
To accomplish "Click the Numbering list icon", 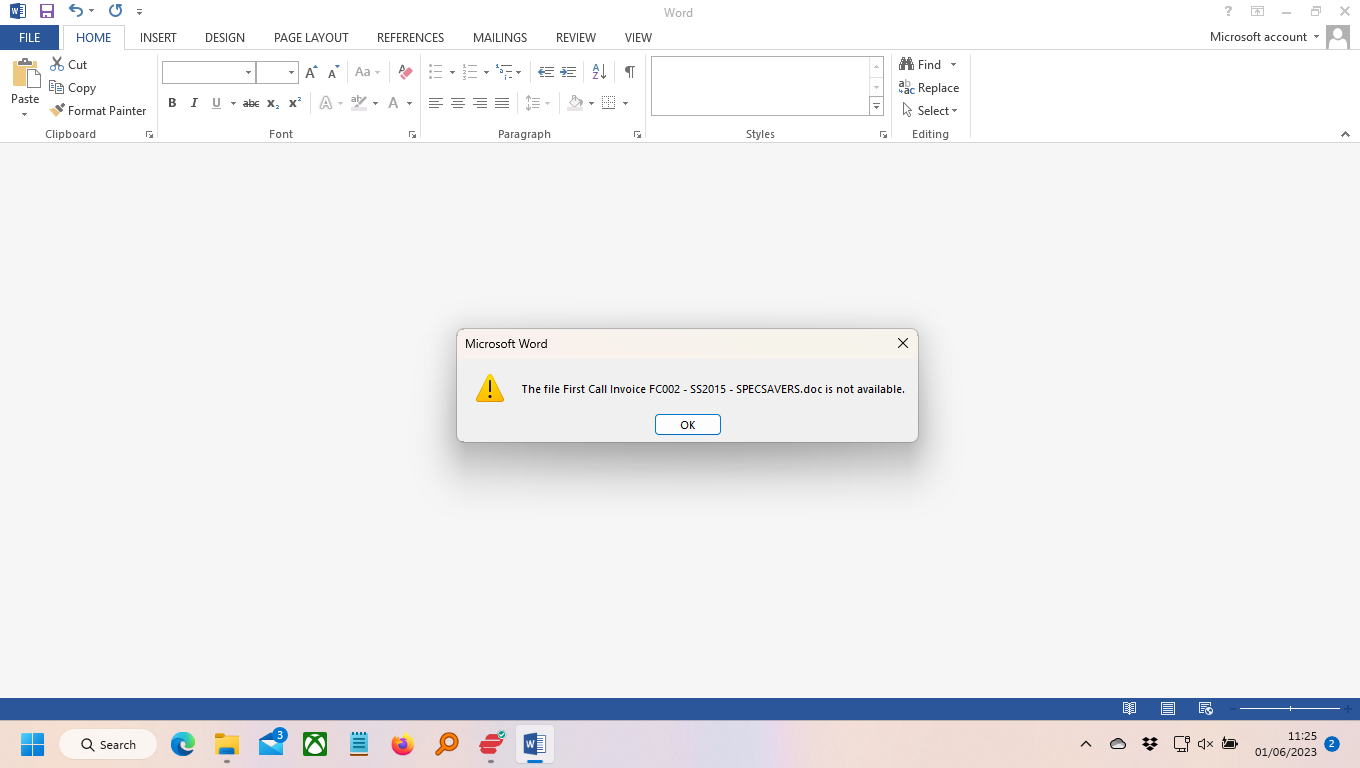I will tap(470, 72).
